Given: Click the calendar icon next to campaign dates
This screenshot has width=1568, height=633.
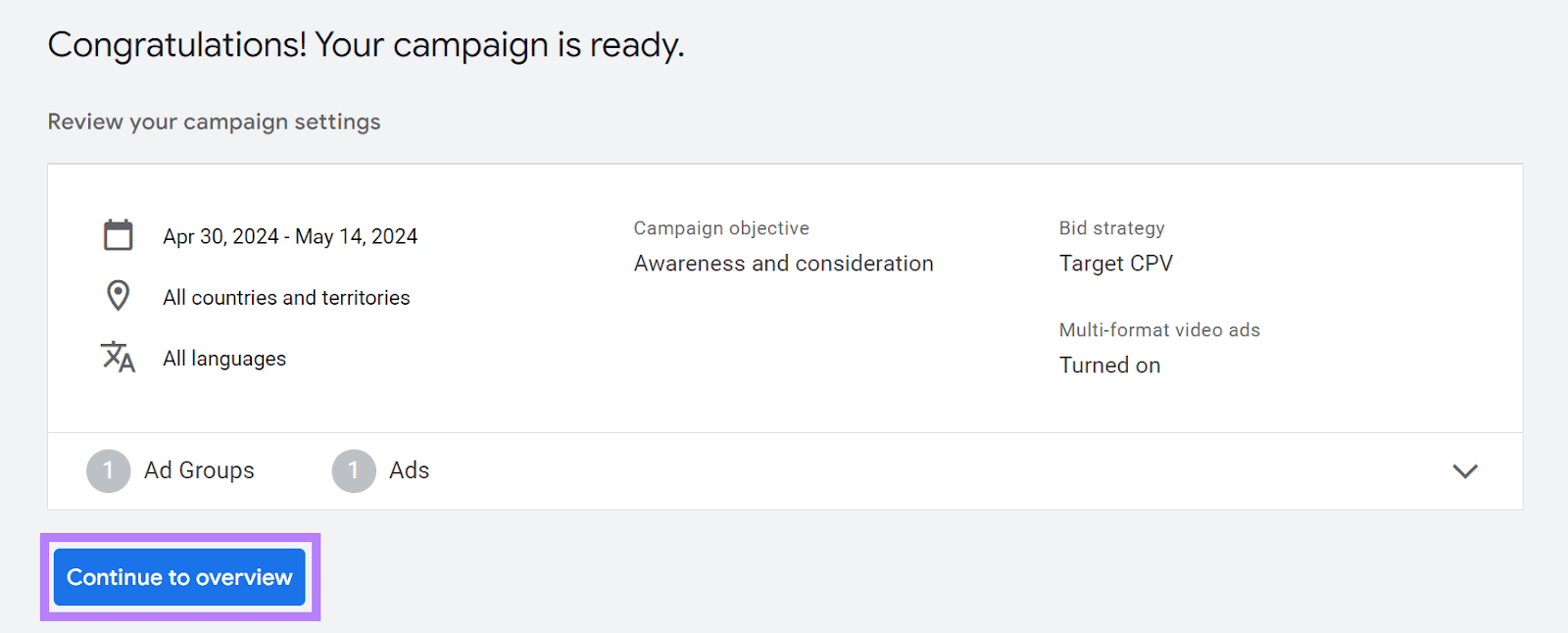Looking at the screenshot, I should 118,234.
